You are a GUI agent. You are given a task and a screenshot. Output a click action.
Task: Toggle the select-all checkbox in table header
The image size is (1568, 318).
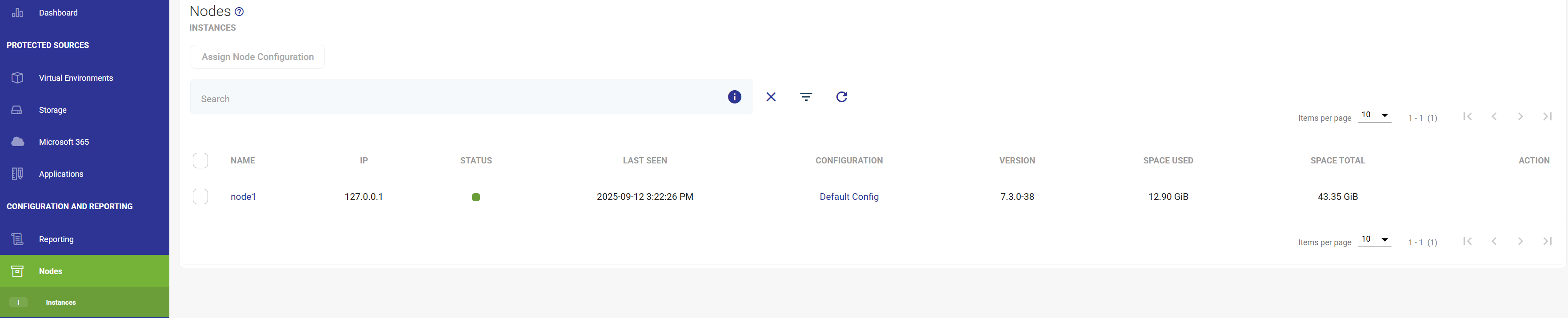[x=200, y=160]
